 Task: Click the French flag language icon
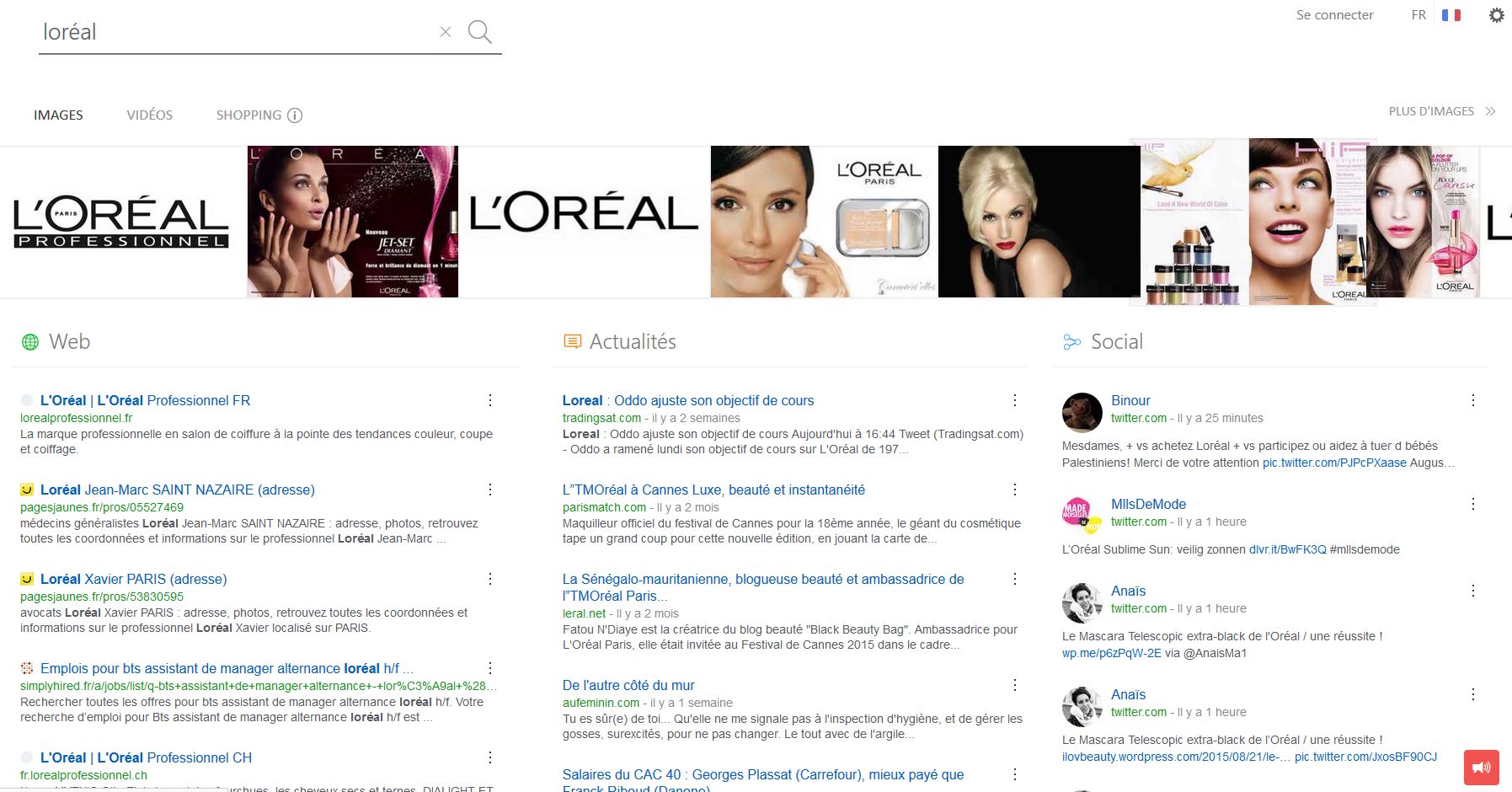click(x=1451, y=15)
